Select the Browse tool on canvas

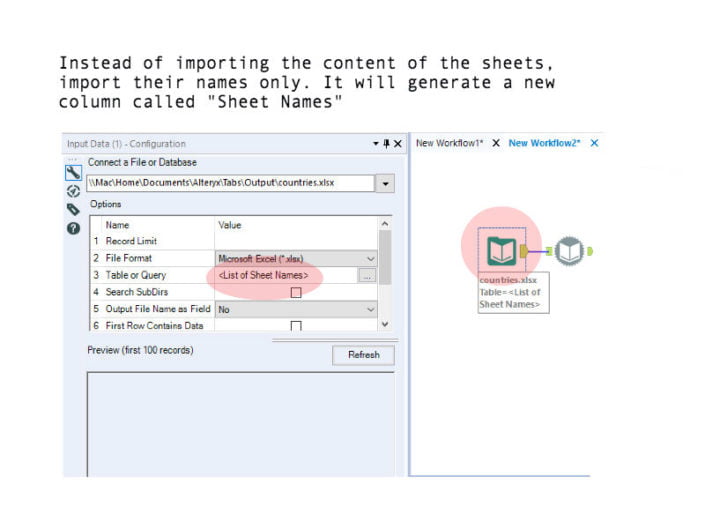[x=569, y=250]
